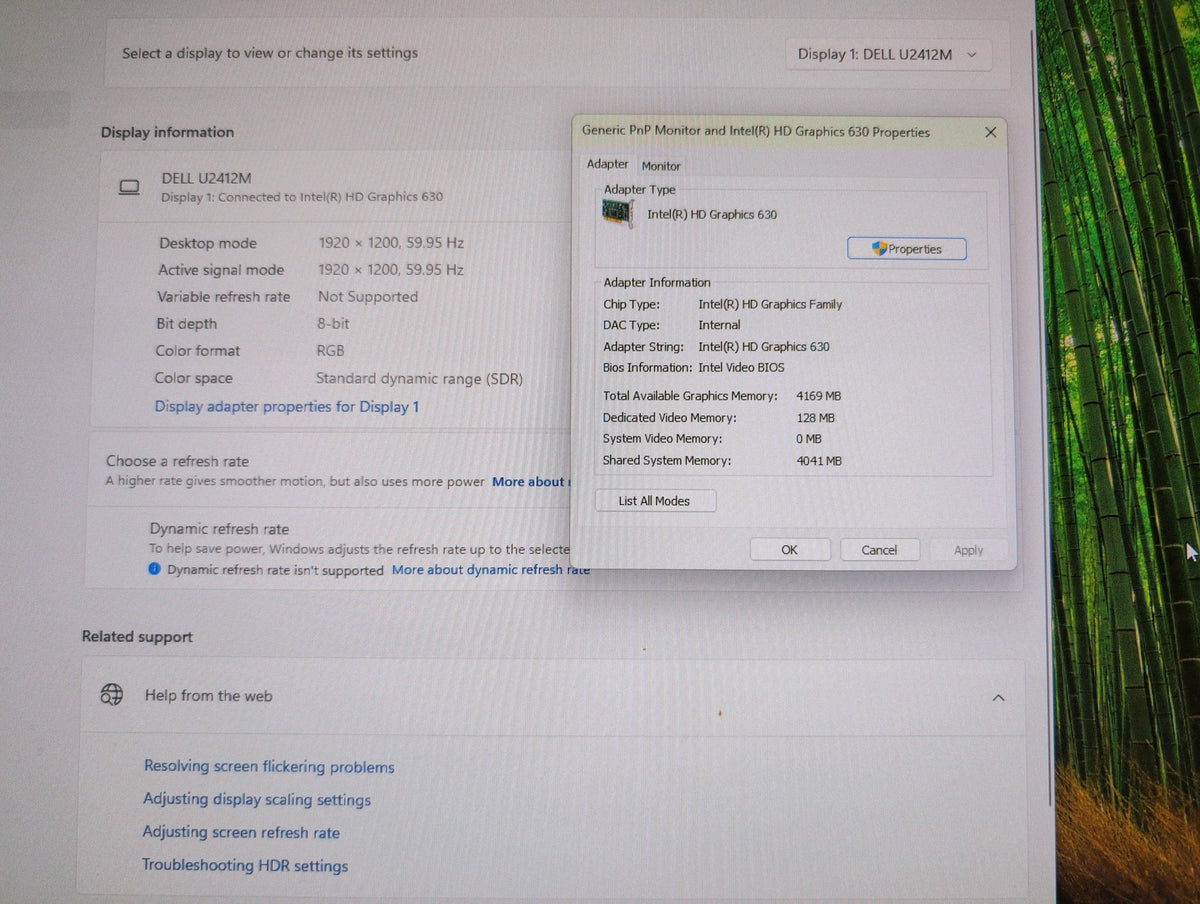Open adapter Properties button with shield
Viewport: 1200px width, 904px height.
(907, 249)
